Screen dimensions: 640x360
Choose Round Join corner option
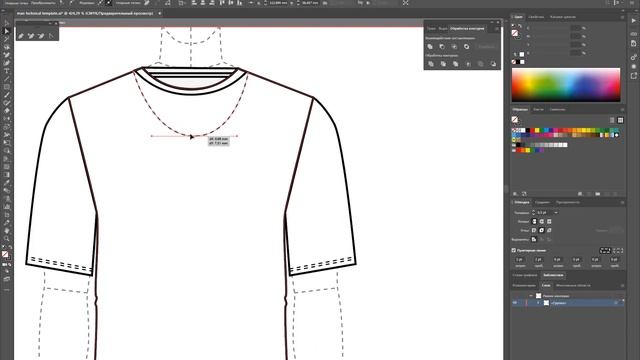542,230
